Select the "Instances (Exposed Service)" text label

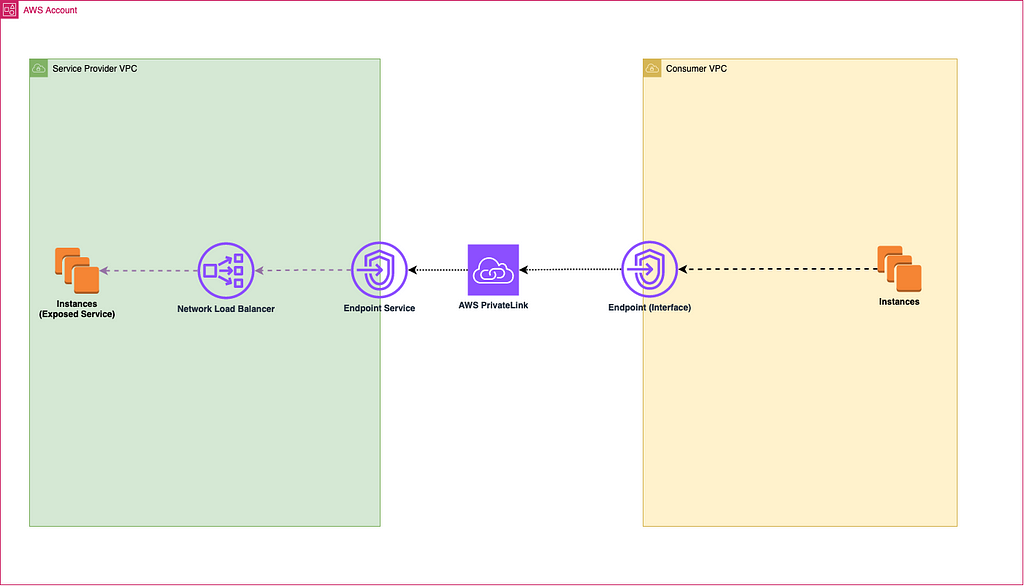pyautogui.click(x=77, y=309)
